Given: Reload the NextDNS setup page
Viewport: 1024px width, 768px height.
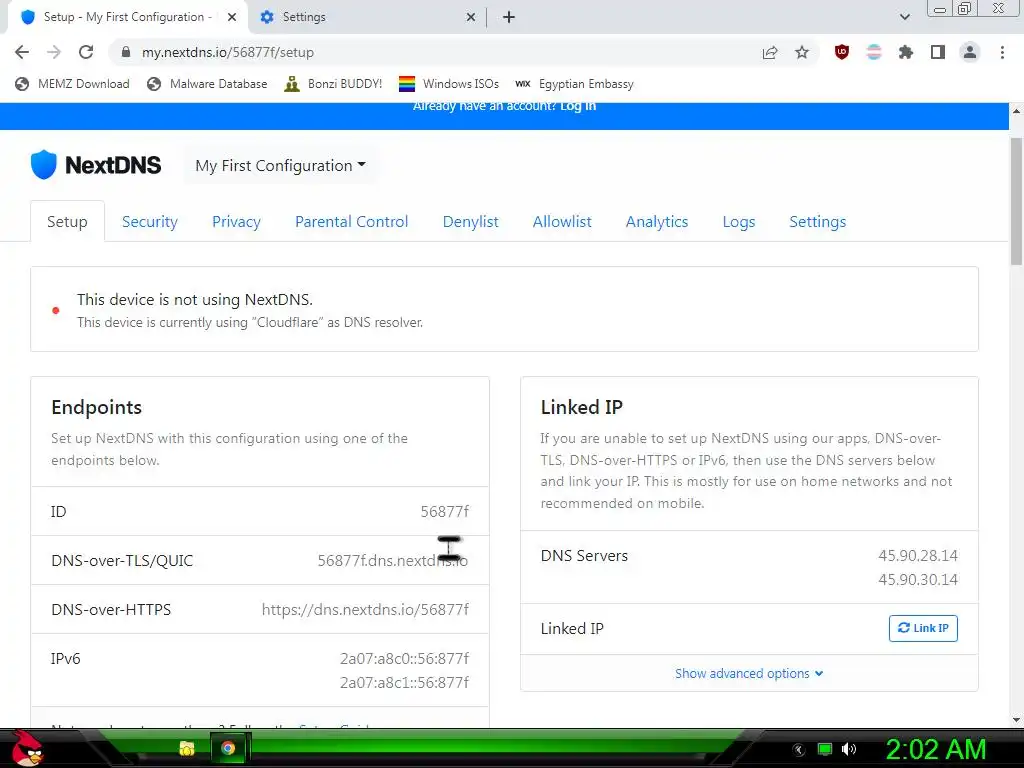Looking at the screenshot, I should tap(86, 52).
